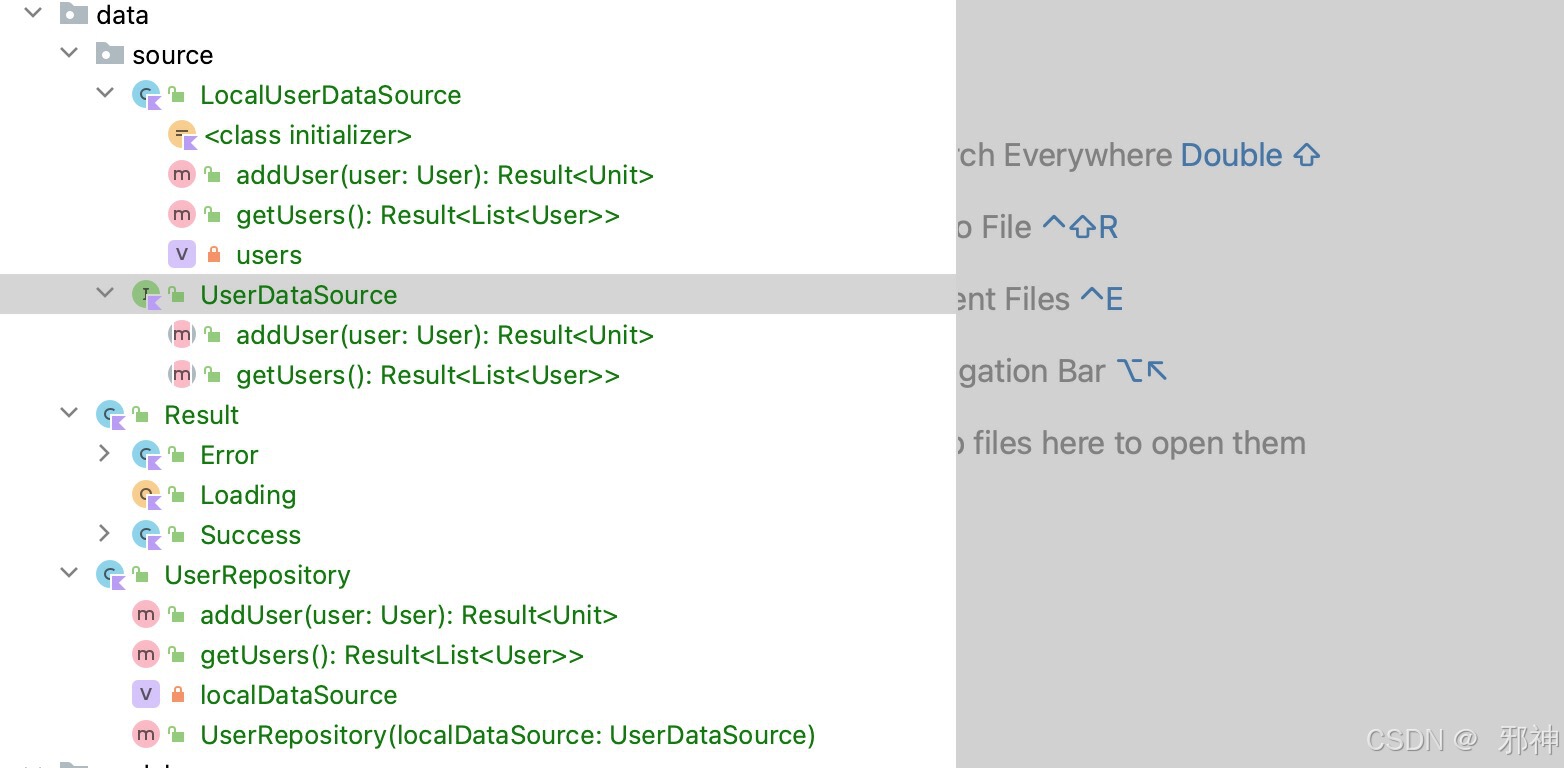
Task: Collapse the data folder
Action: click(33, 14)
